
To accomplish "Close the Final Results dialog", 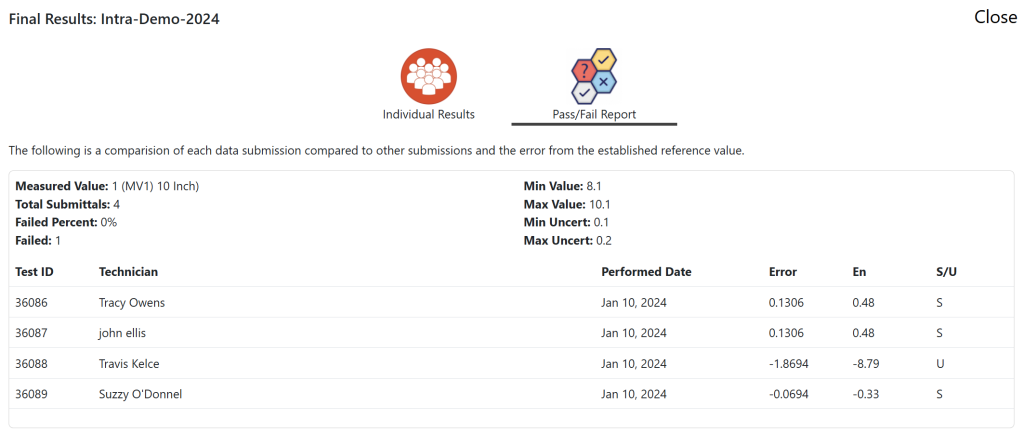I will [995, 17].
